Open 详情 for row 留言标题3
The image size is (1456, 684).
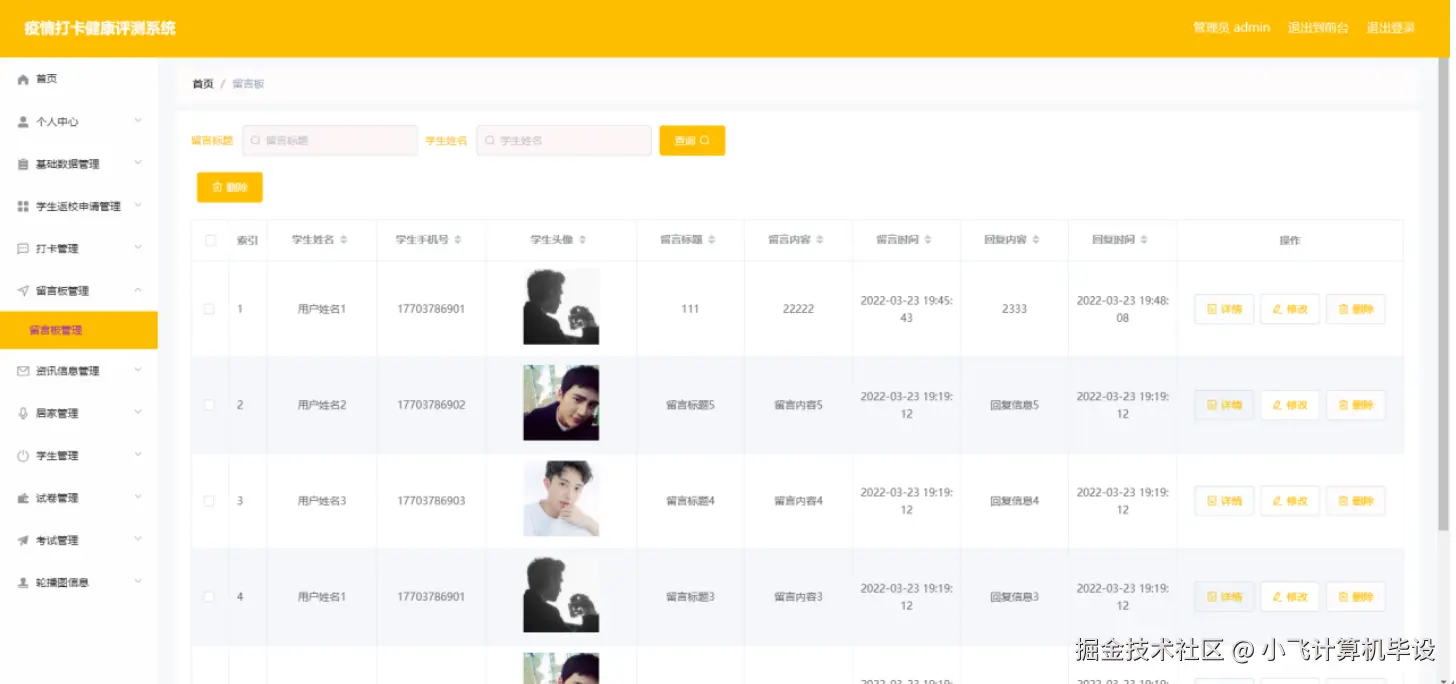pos(1224,597)
